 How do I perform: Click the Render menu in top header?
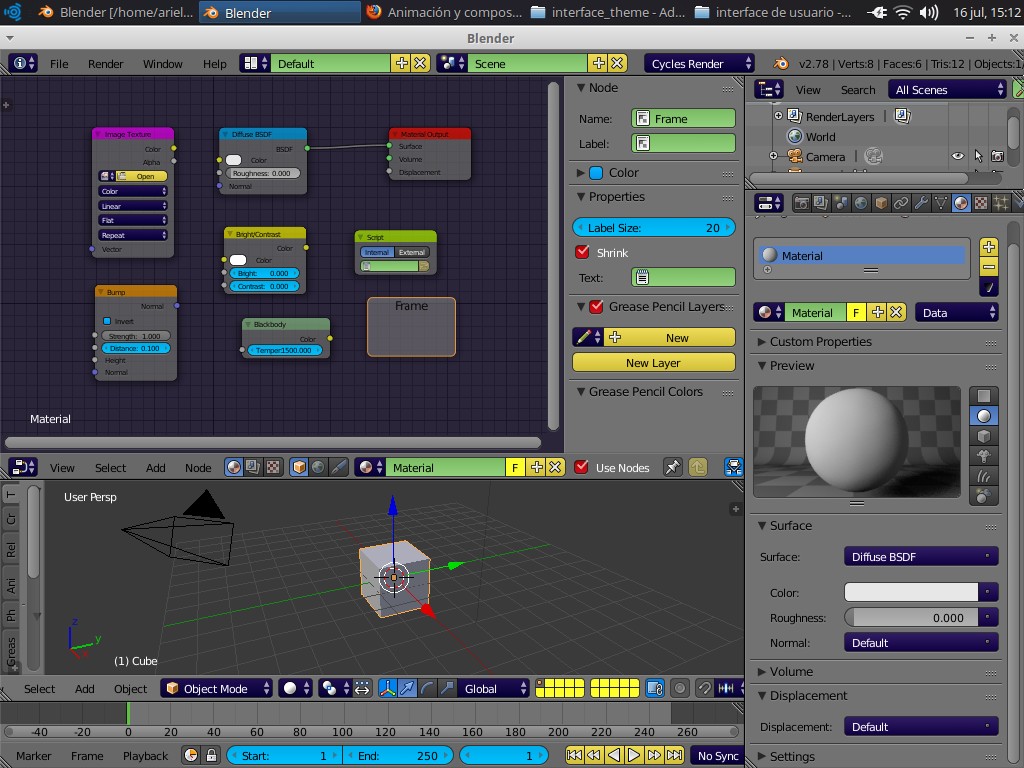click(x=105, y=62)
